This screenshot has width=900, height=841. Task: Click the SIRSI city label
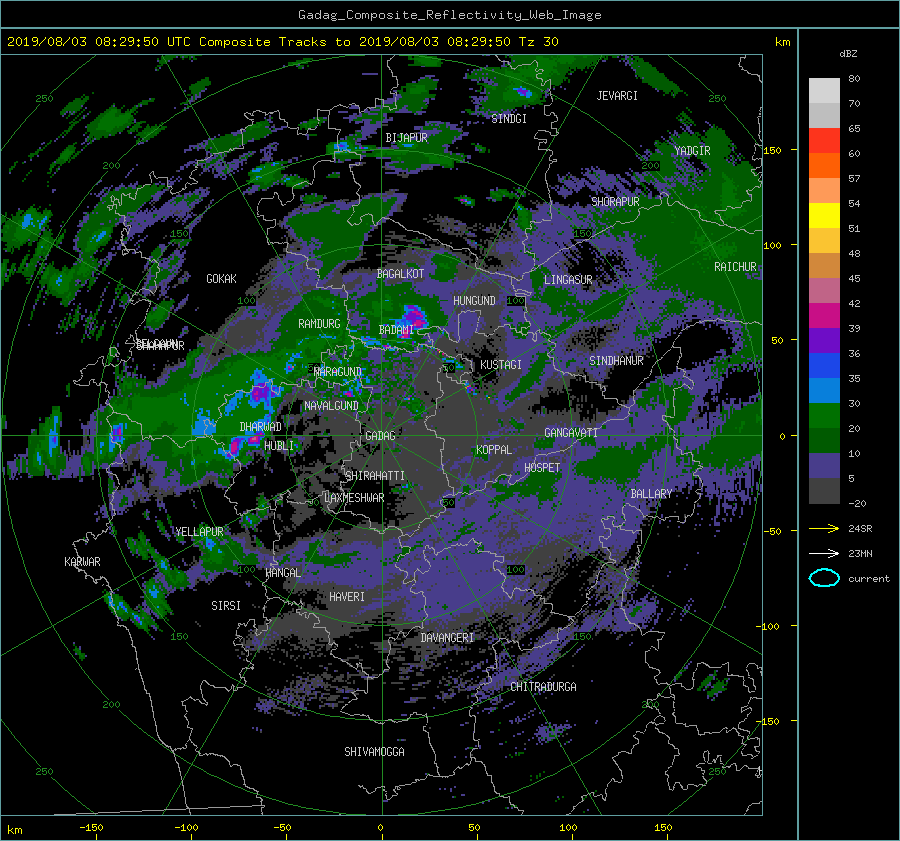pyautogui.click(x=226, y=606)
